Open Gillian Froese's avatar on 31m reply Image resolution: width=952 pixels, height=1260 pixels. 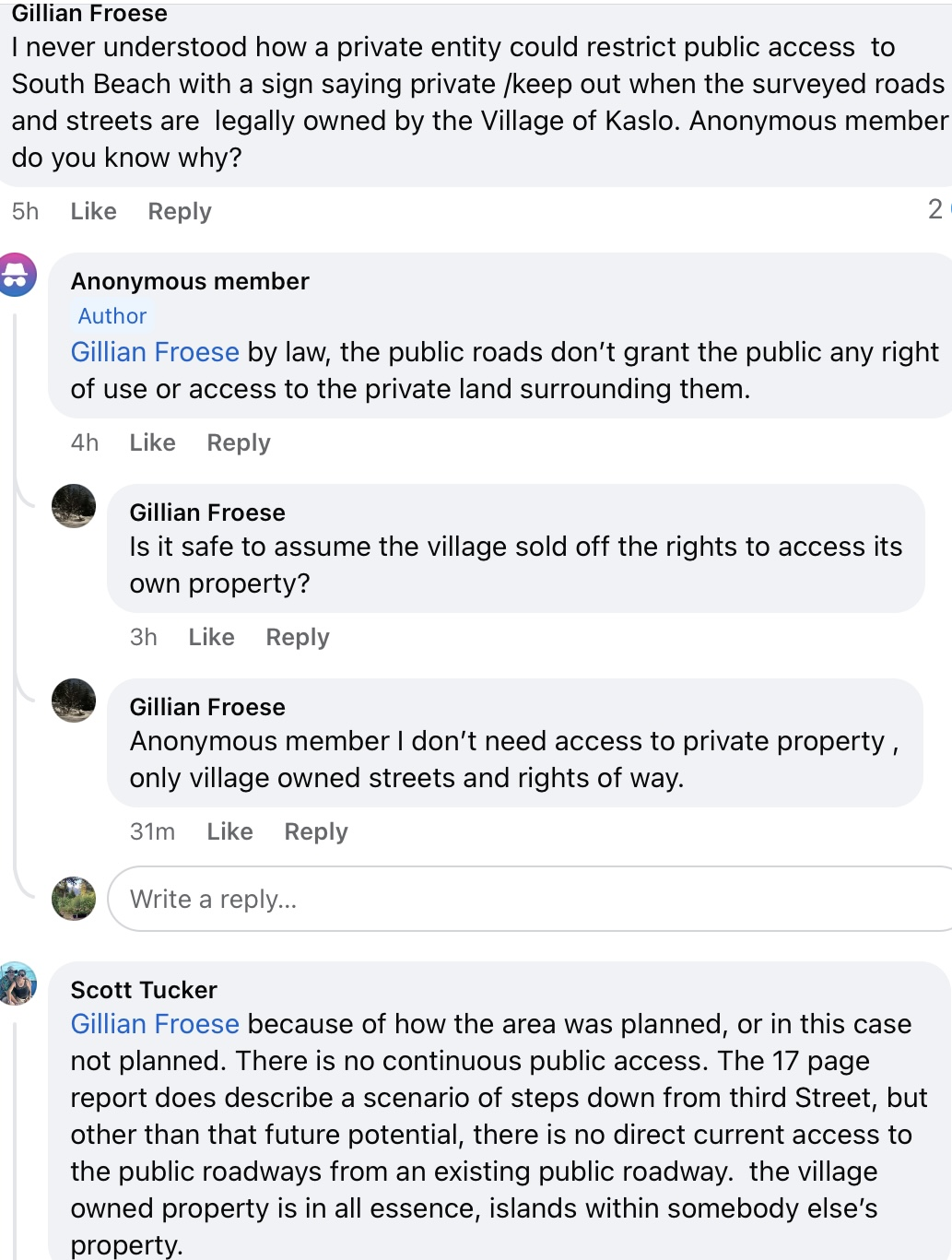tap(74, 701)
